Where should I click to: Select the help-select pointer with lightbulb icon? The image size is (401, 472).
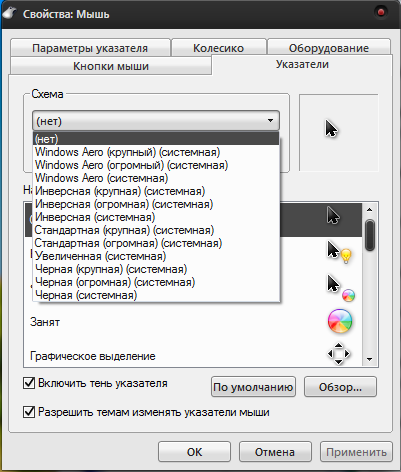[339, 252]
